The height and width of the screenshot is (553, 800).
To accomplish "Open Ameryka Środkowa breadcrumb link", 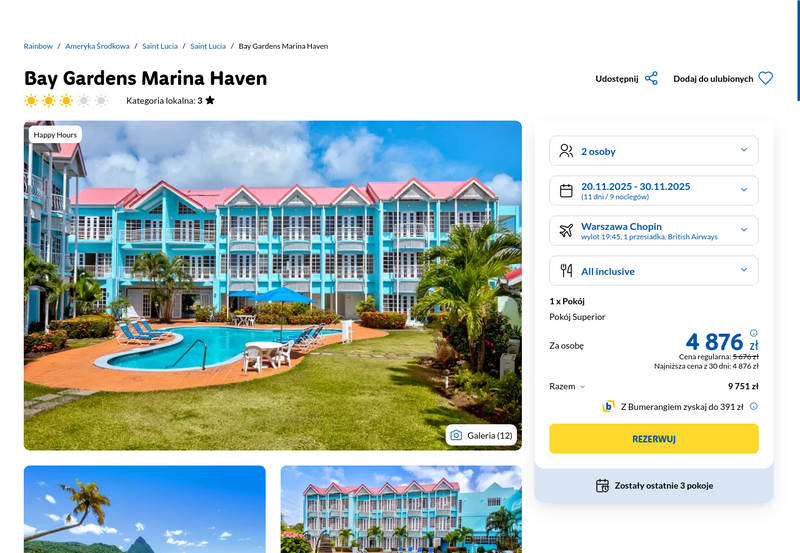I will tap(97, 46).
